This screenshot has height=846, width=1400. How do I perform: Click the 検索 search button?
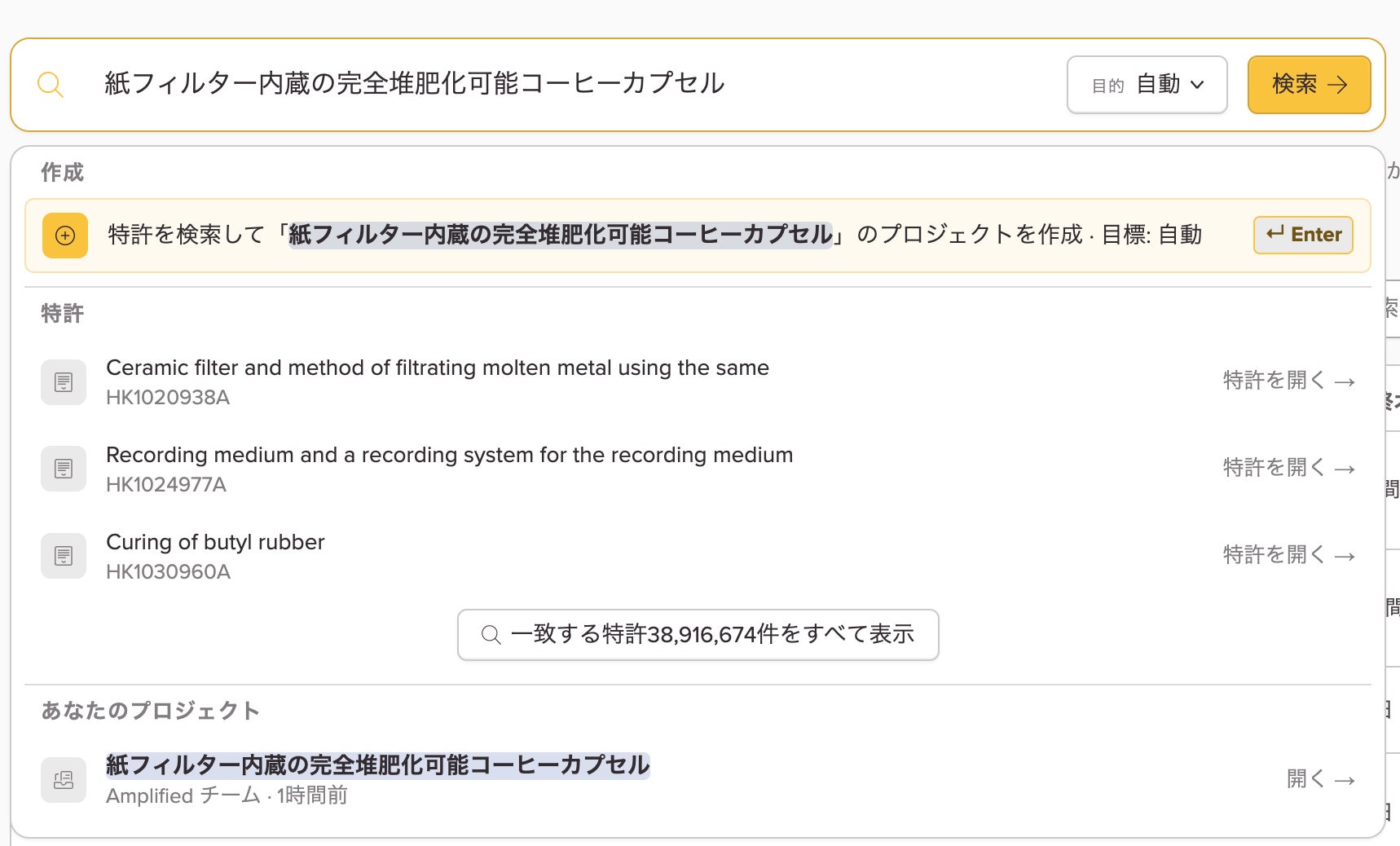(1309, 85)
